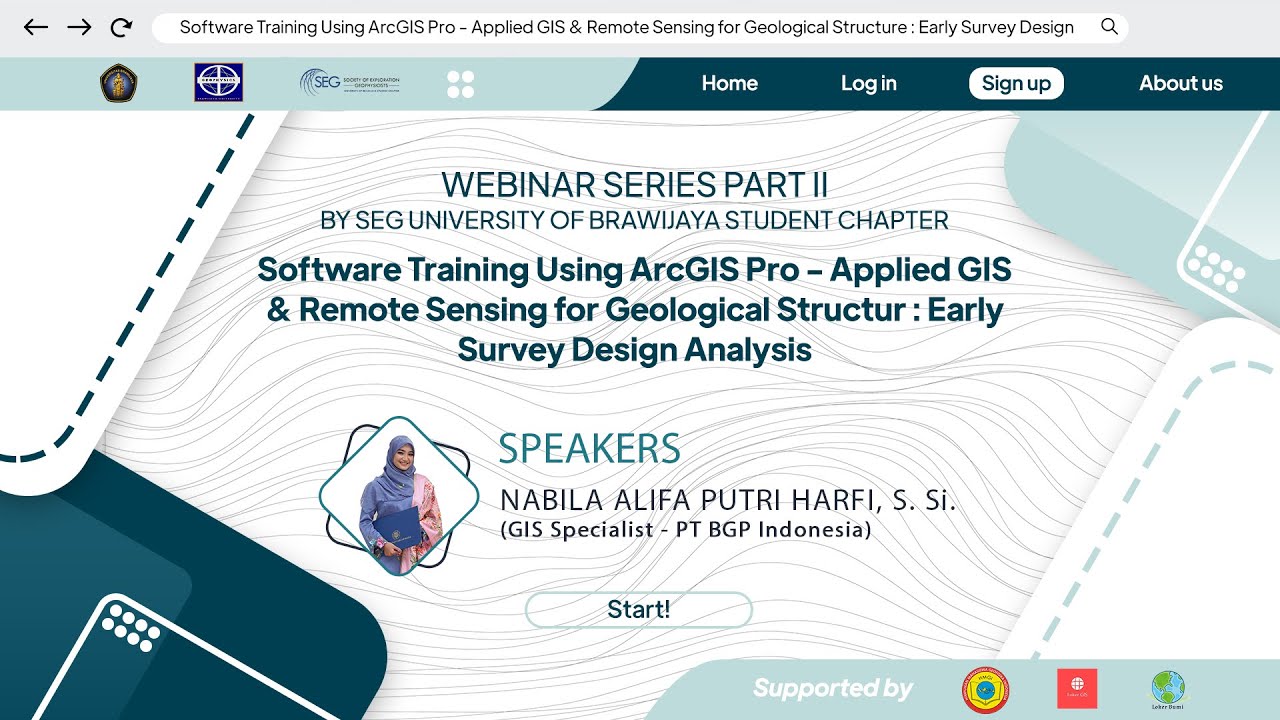Reload the page with refresh icon
The height and width of the screenshot is (720, 1280).
click(x=121, y=27)
